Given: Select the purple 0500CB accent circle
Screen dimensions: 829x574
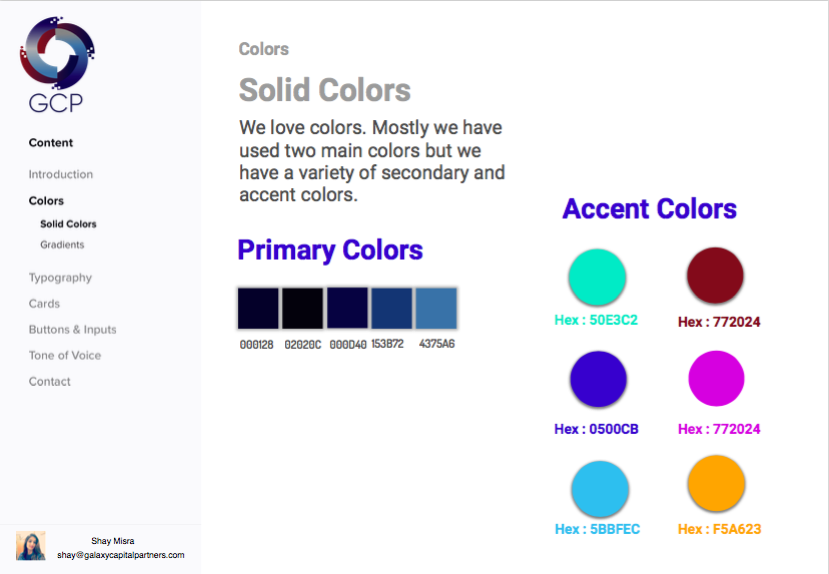Looking at the screenshot, I should click(x=598, y=379).
